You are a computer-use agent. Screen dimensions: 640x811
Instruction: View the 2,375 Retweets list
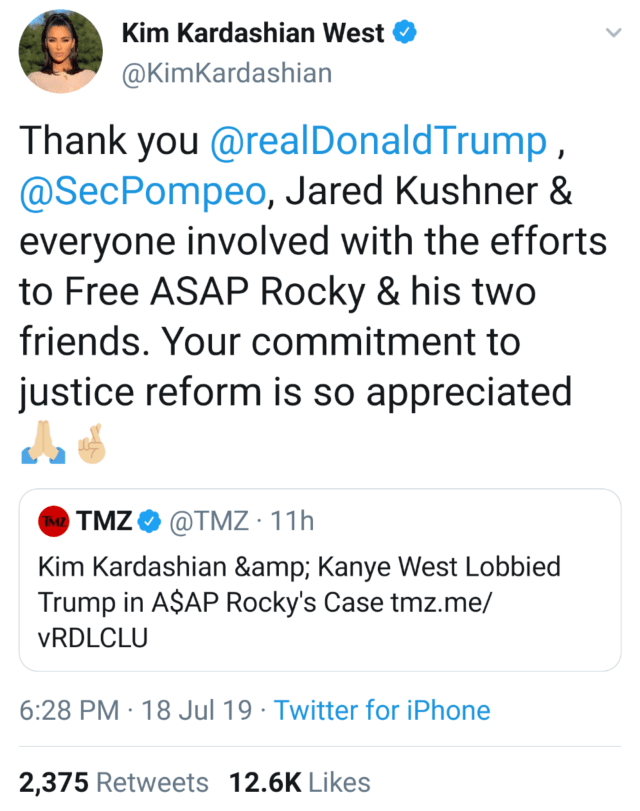[114, 782]
